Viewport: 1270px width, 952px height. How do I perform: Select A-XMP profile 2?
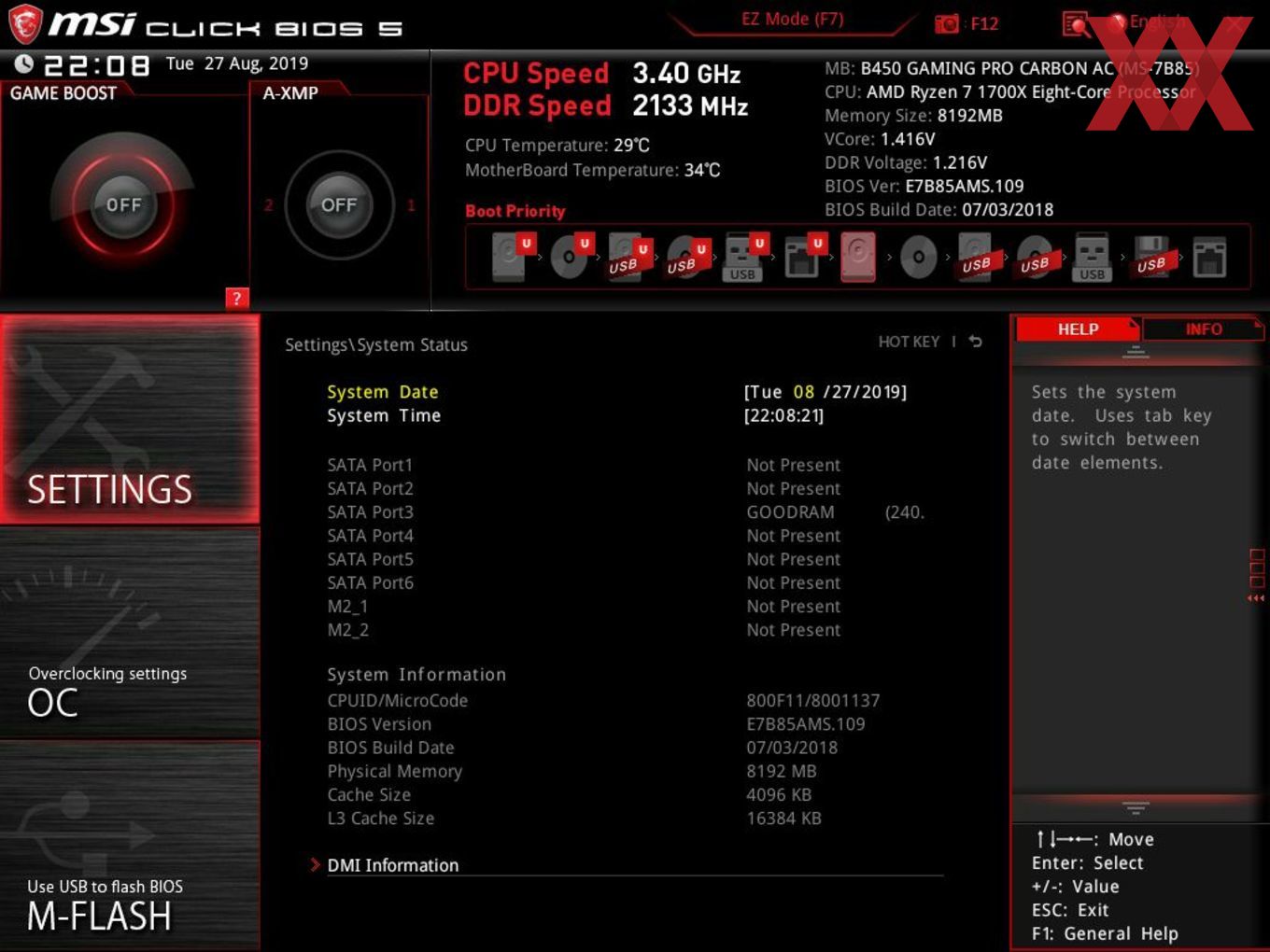(x=269, y=205)
